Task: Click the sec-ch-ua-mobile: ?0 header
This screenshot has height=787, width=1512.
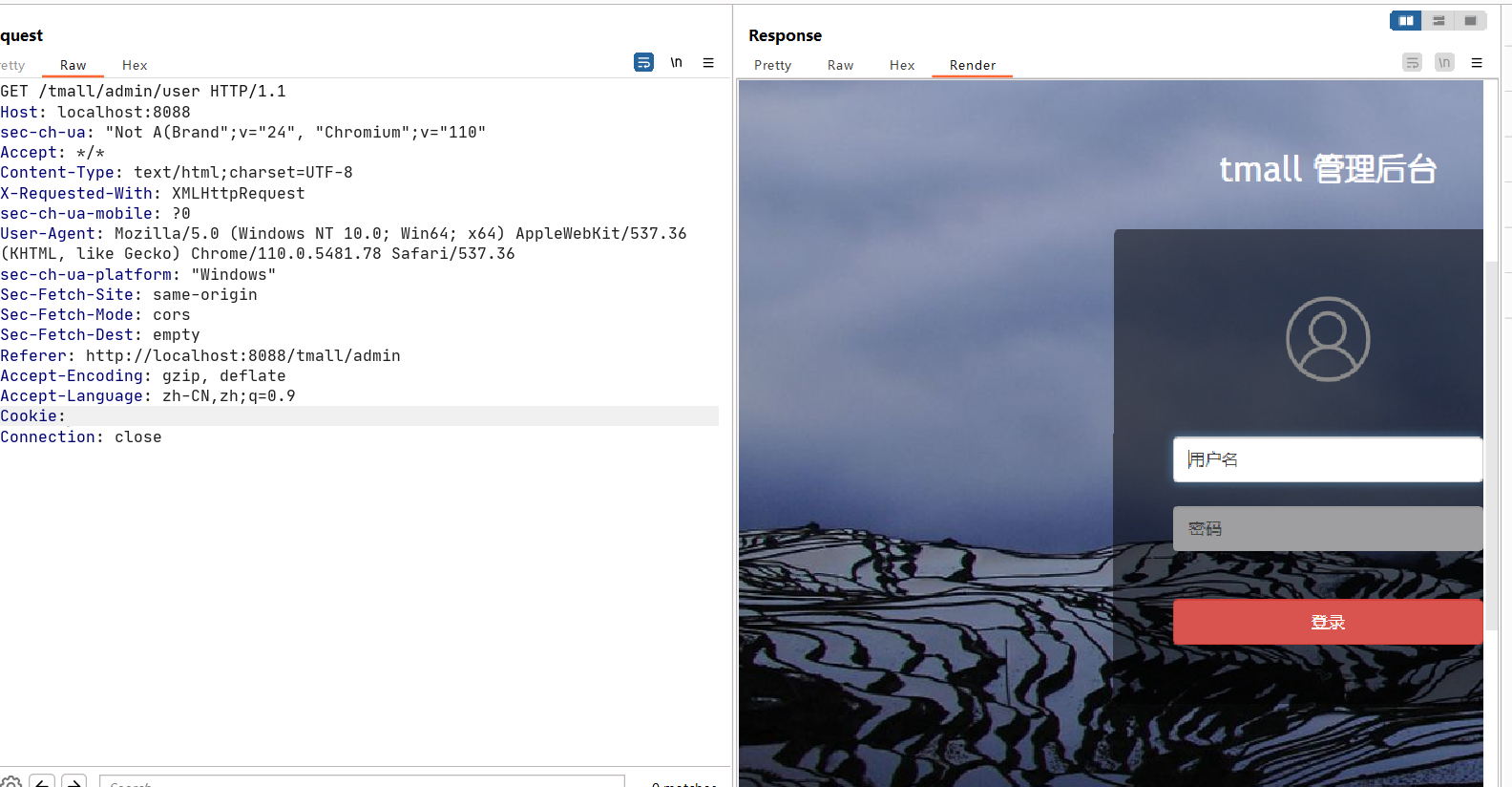Action: click(95, 213)
